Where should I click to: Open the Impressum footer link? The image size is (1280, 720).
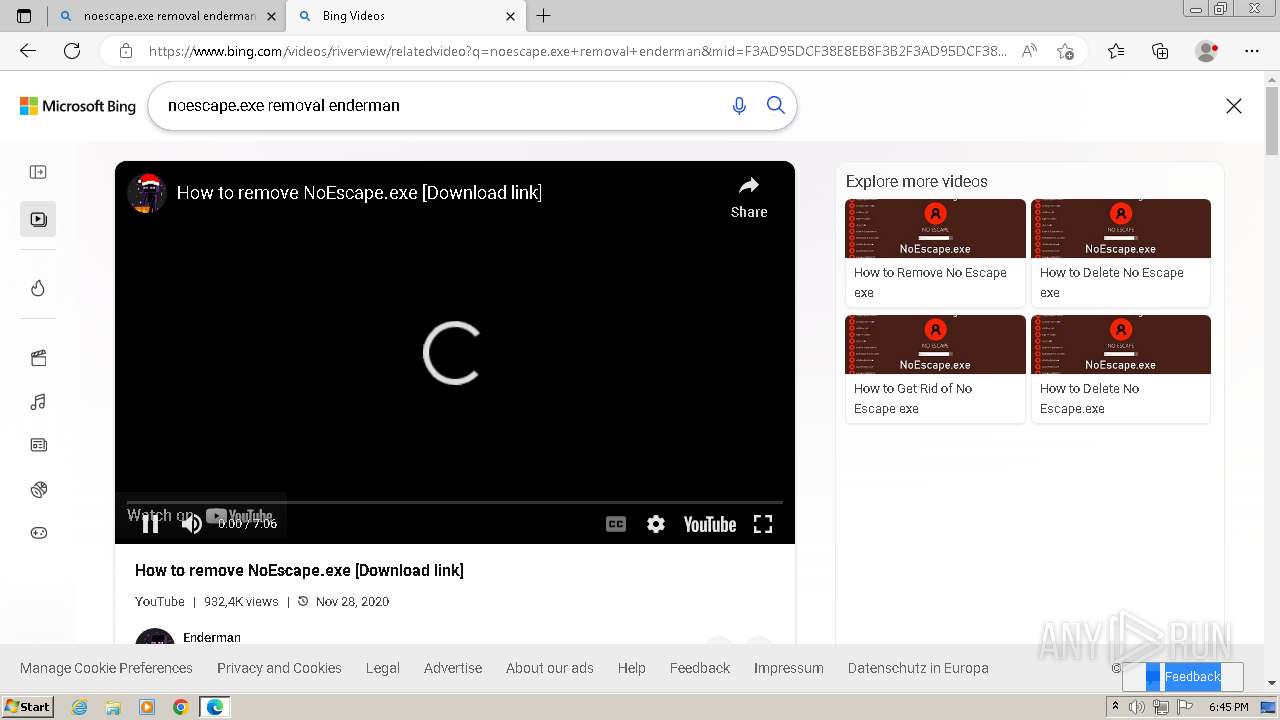pyautogui.click(x=789, y=668)
